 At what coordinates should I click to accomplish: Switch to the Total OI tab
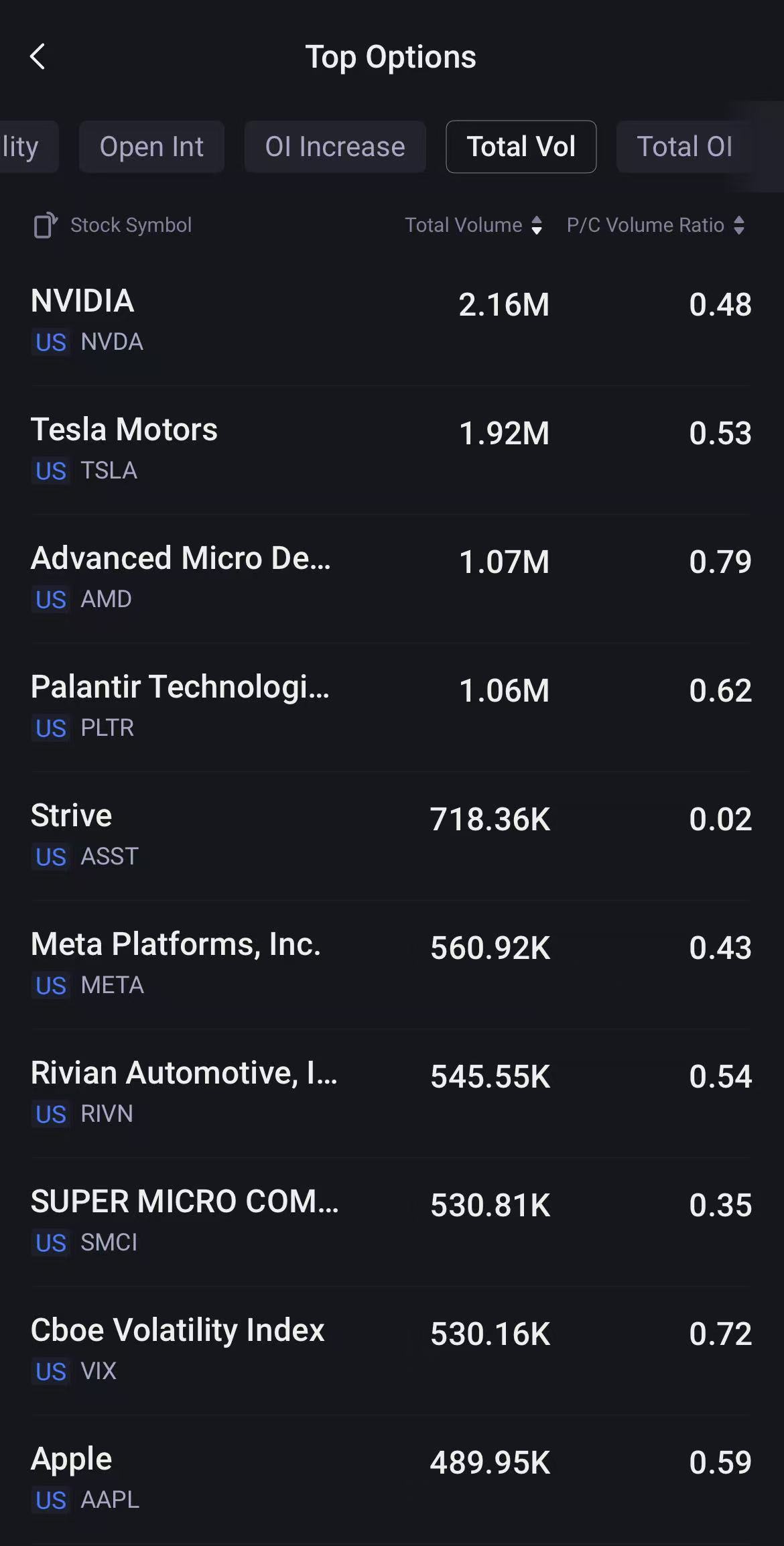pyautogui.click(x=684, y=147)
